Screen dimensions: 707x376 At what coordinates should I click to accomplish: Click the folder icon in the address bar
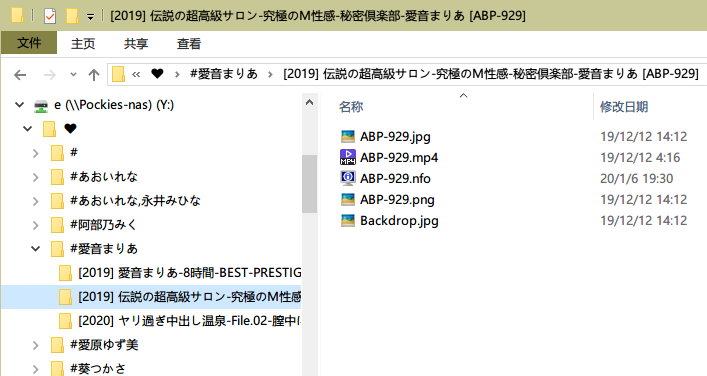coord(118,74)
